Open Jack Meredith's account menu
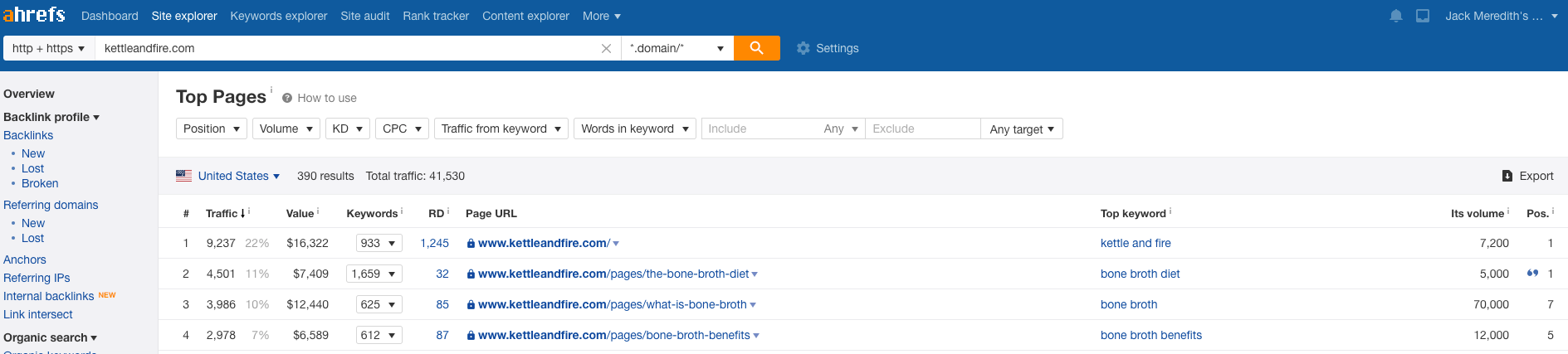This screenshot has height=354, width=1568. pyautogui.click(x=1501, y=16)
